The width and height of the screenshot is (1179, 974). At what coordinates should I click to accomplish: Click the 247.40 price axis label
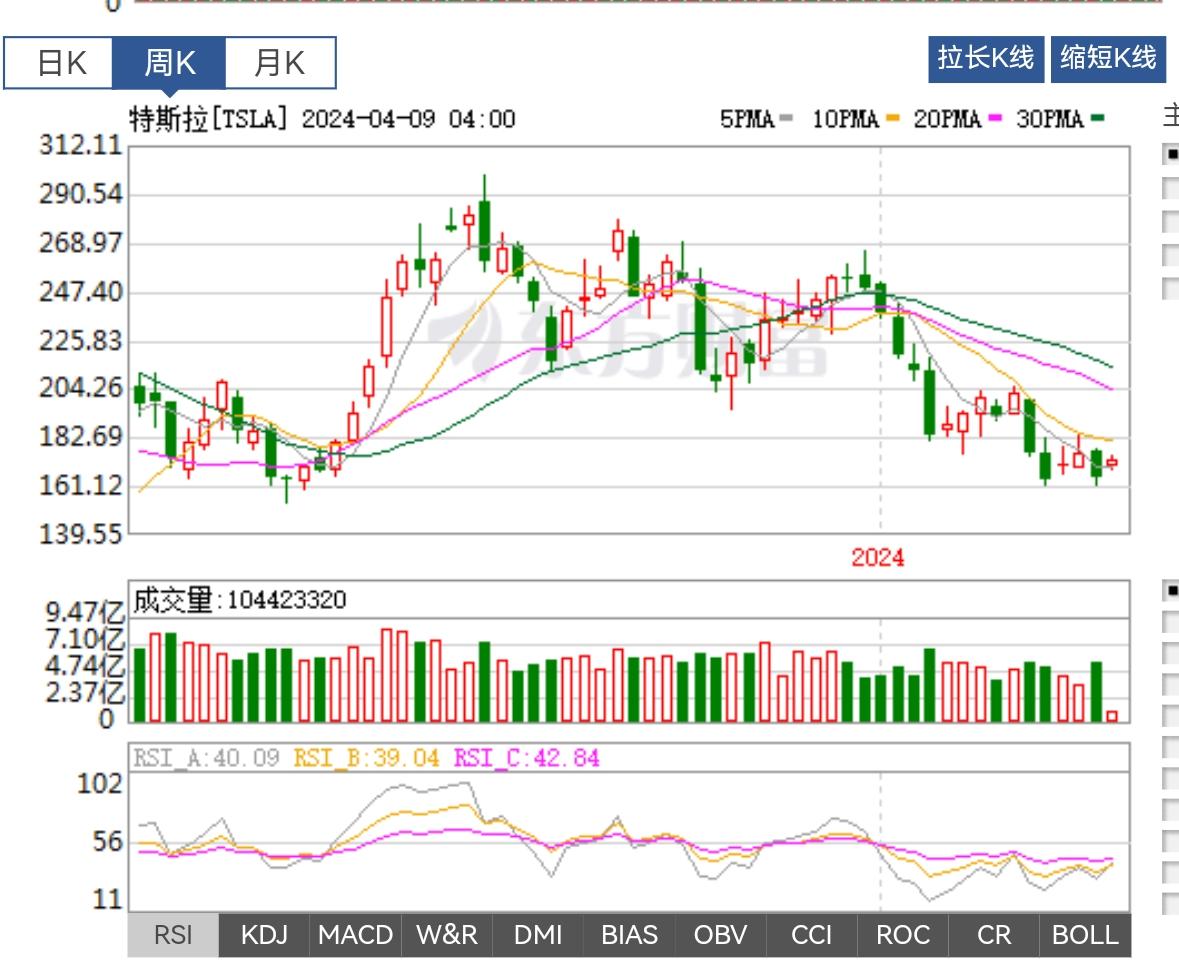point(80,292)
